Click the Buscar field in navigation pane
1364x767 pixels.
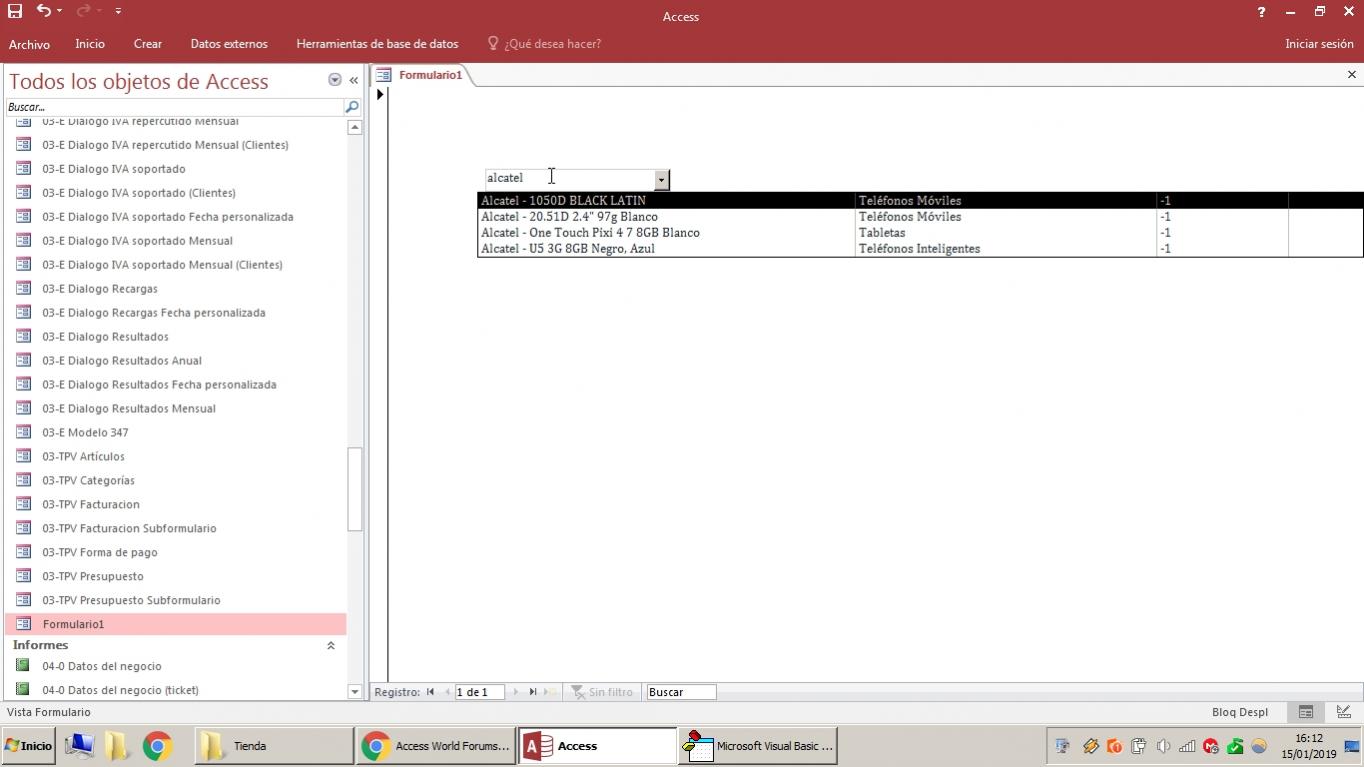coord(174,107)
